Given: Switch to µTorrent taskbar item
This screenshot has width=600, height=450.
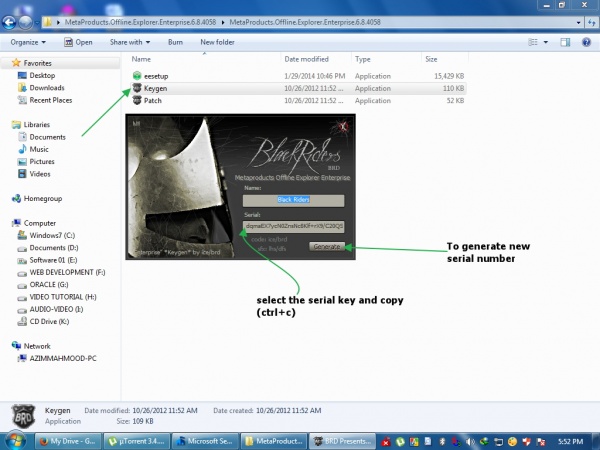Looking at the screenshot, I should coord(136,441).
